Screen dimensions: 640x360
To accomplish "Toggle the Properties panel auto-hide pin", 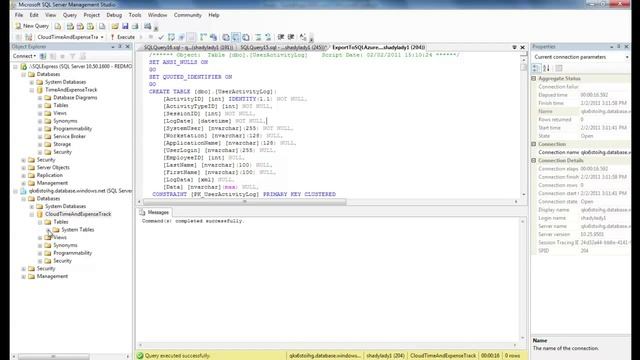I will tap(619, 47).
